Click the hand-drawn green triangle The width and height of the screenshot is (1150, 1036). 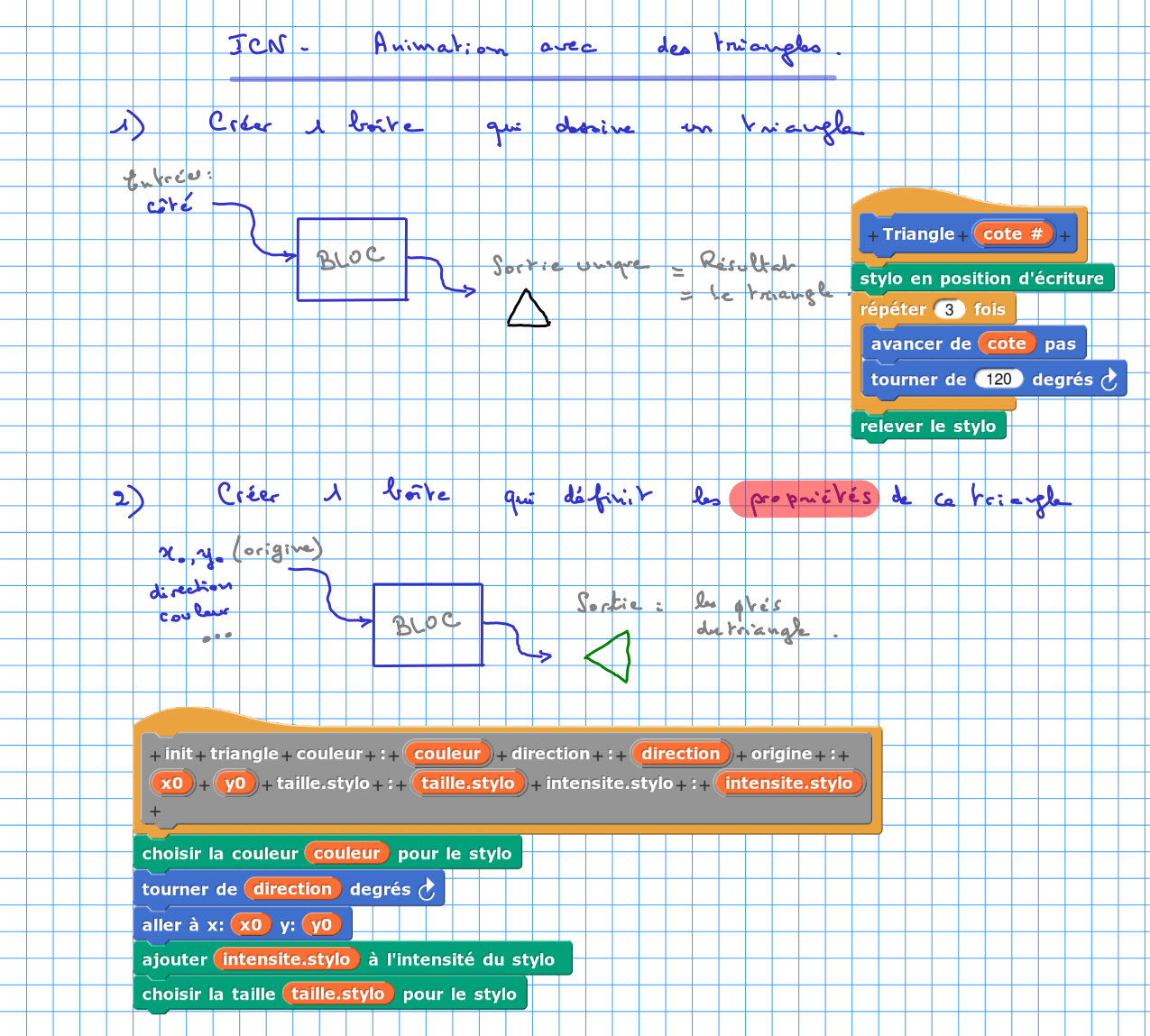coord(611,656)
